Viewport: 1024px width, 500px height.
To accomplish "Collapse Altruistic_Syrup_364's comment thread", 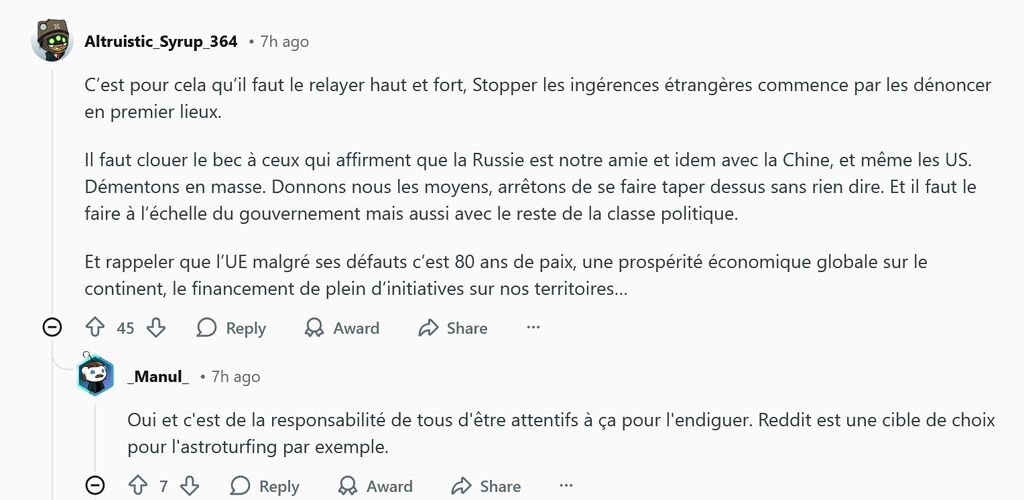I will 52,328.
